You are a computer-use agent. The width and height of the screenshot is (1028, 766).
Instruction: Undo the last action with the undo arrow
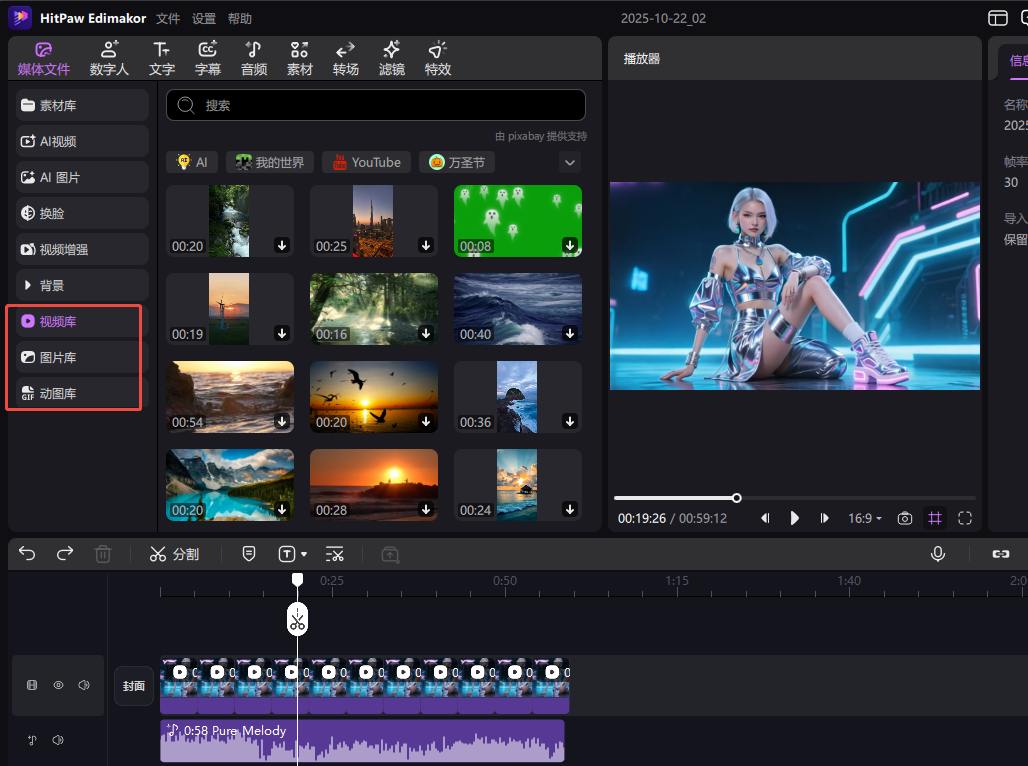28,554
